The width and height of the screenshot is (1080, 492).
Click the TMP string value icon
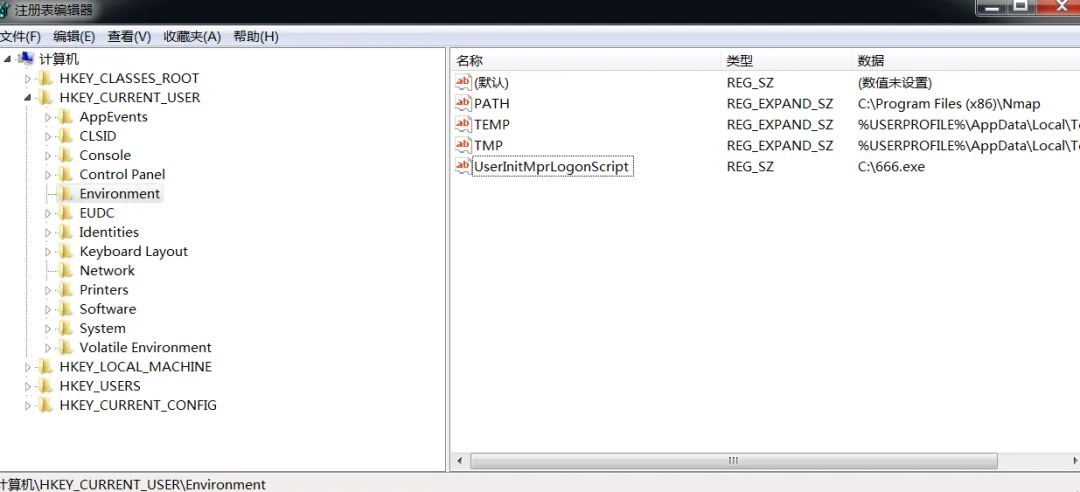[x=464, y=145]
